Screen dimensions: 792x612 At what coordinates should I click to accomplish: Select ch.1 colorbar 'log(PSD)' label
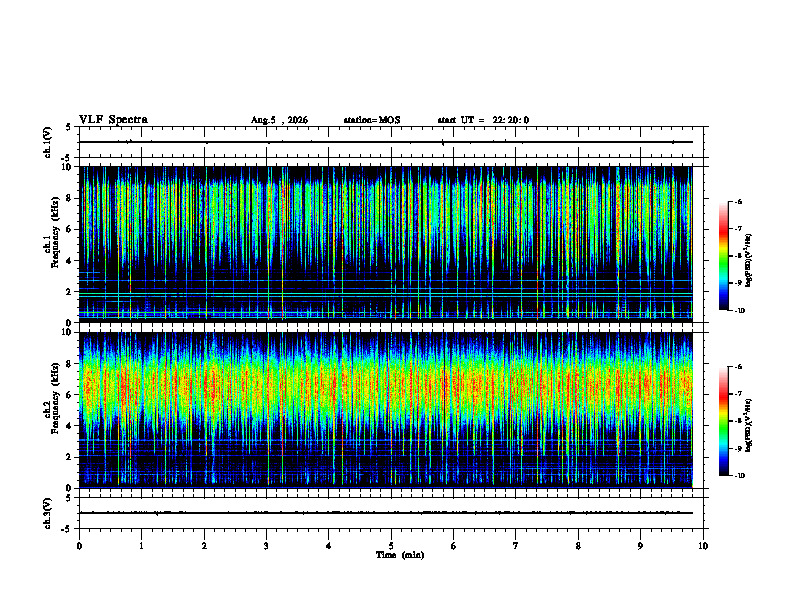[x=749, y=260]
